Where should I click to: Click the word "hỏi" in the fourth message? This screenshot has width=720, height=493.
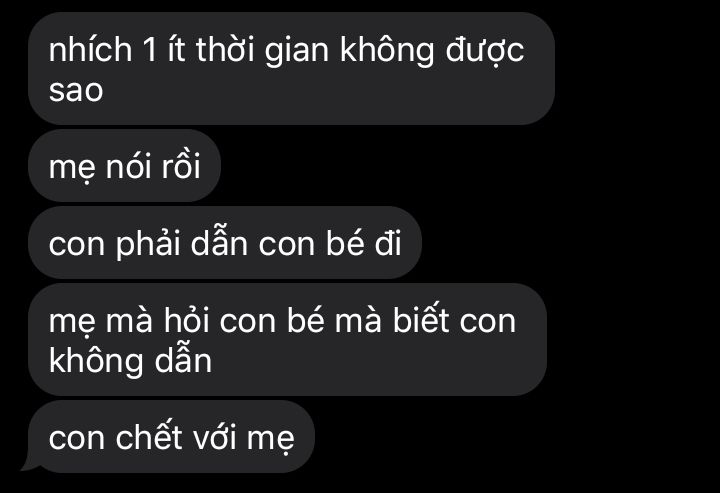coord(186,320)
